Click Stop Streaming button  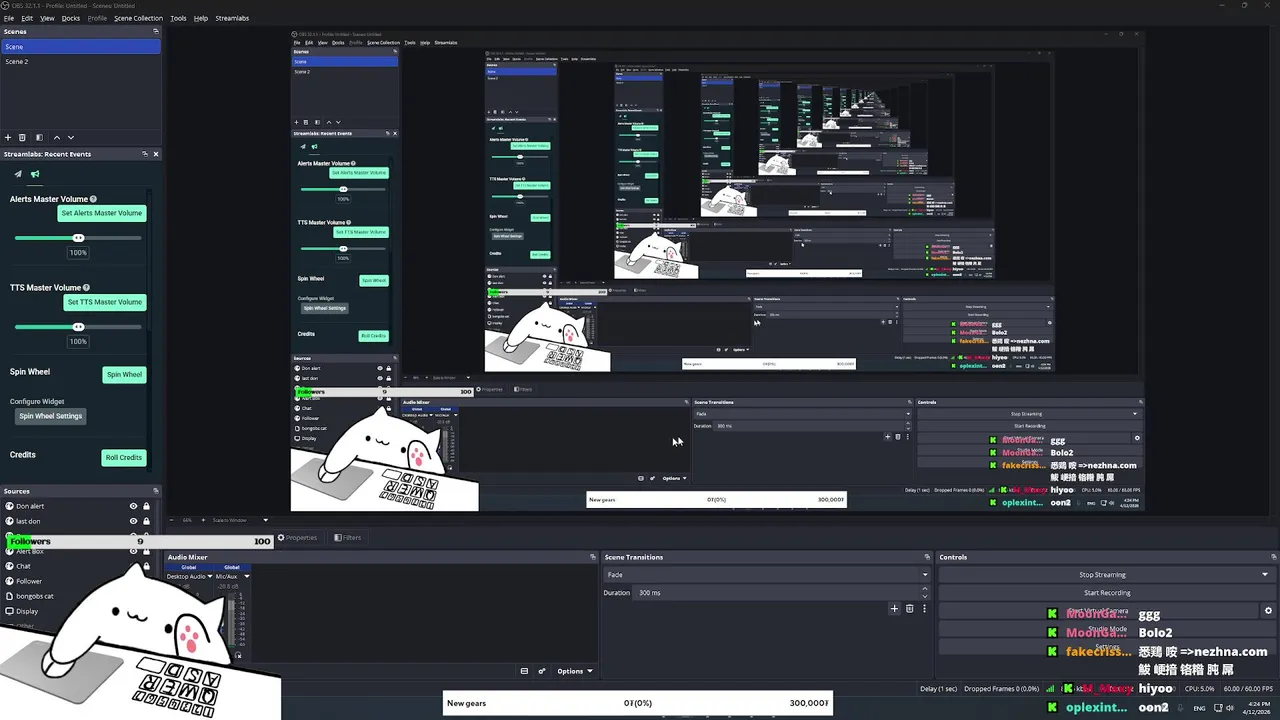(x=1102, y=575)
